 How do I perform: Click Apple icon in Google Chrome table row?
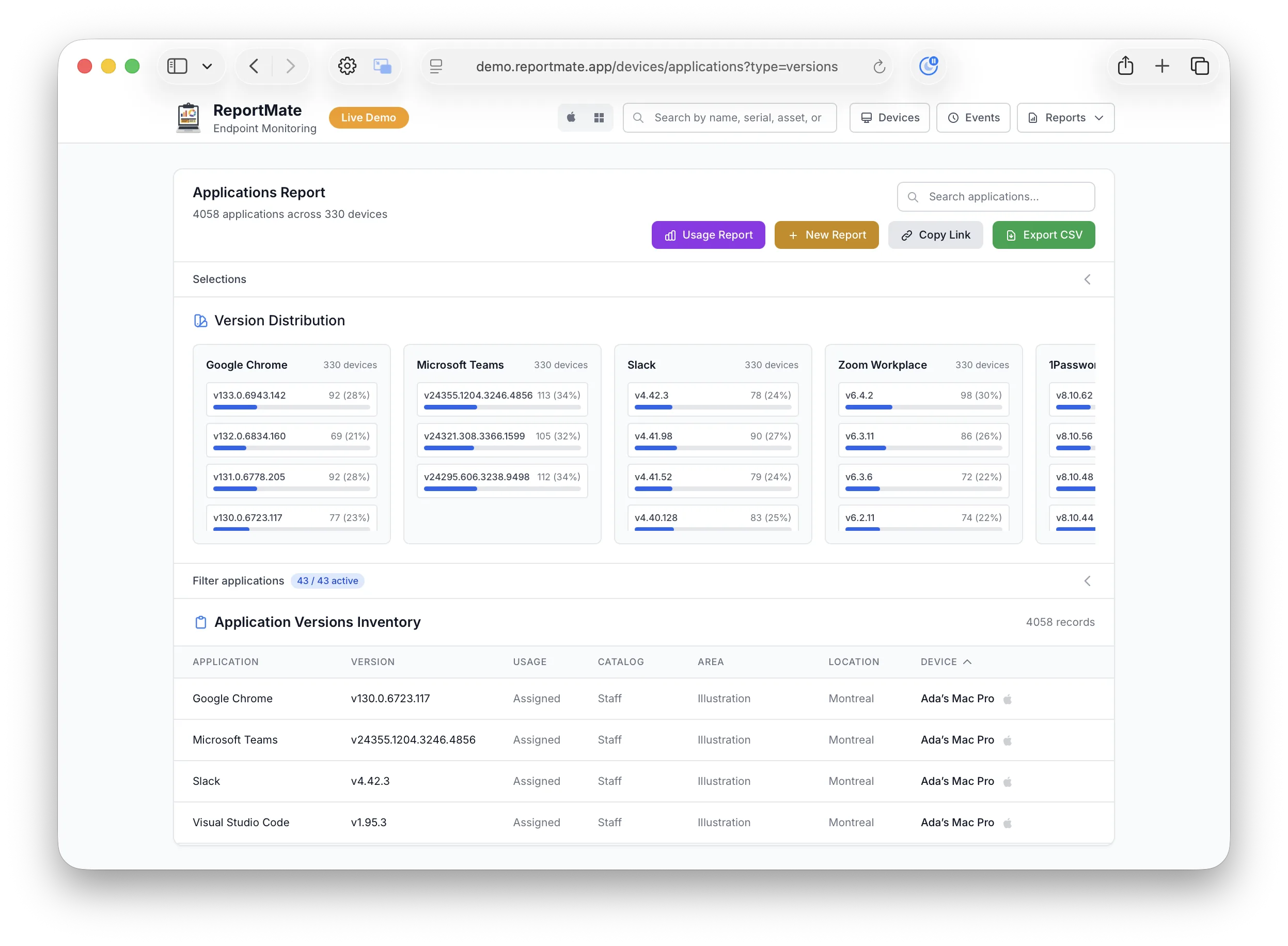pos(1008,699)
